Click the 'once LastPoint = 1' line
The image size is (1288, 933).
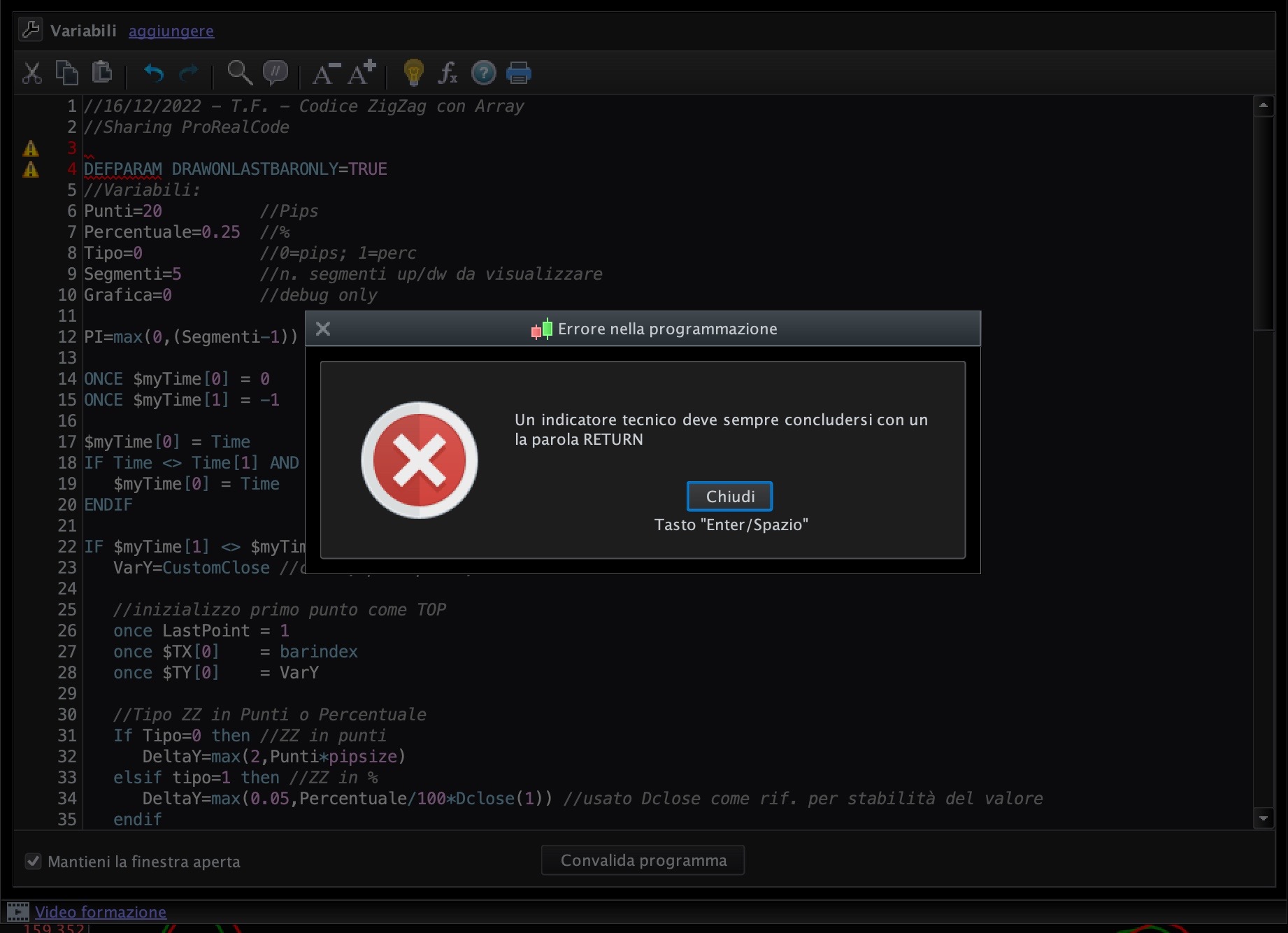tap(201, 631)
